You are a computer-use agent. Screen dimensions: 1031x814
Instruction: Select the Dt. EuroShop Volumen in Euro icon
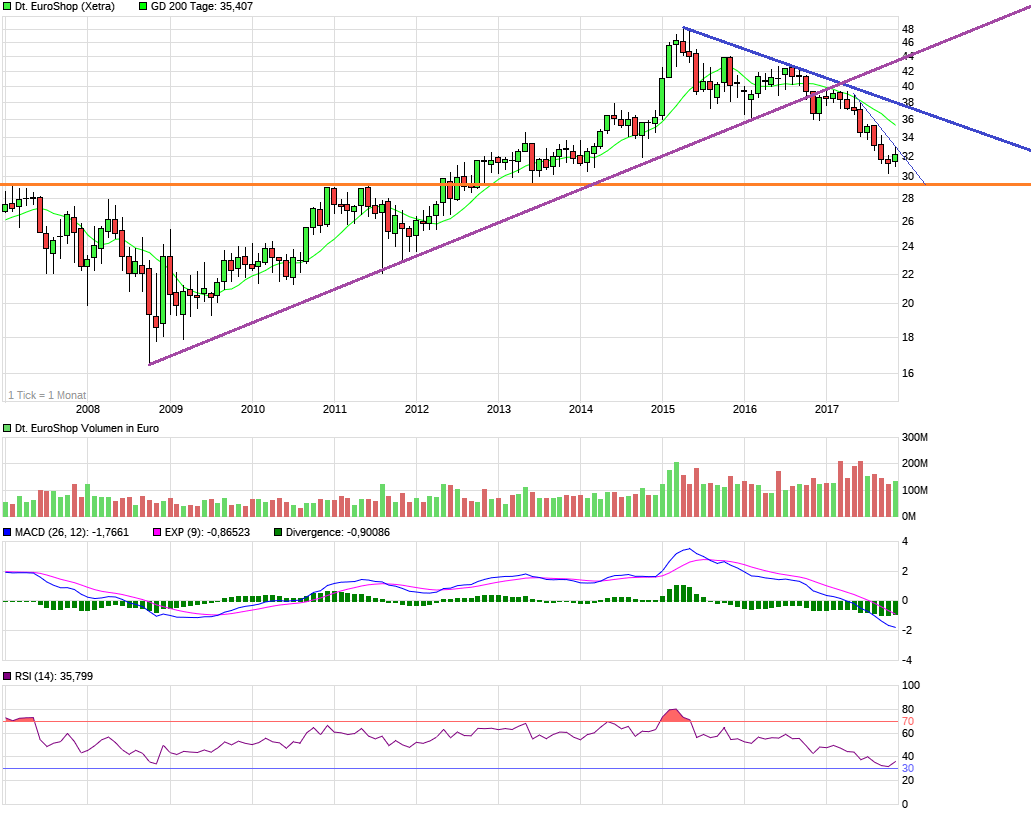8,426
